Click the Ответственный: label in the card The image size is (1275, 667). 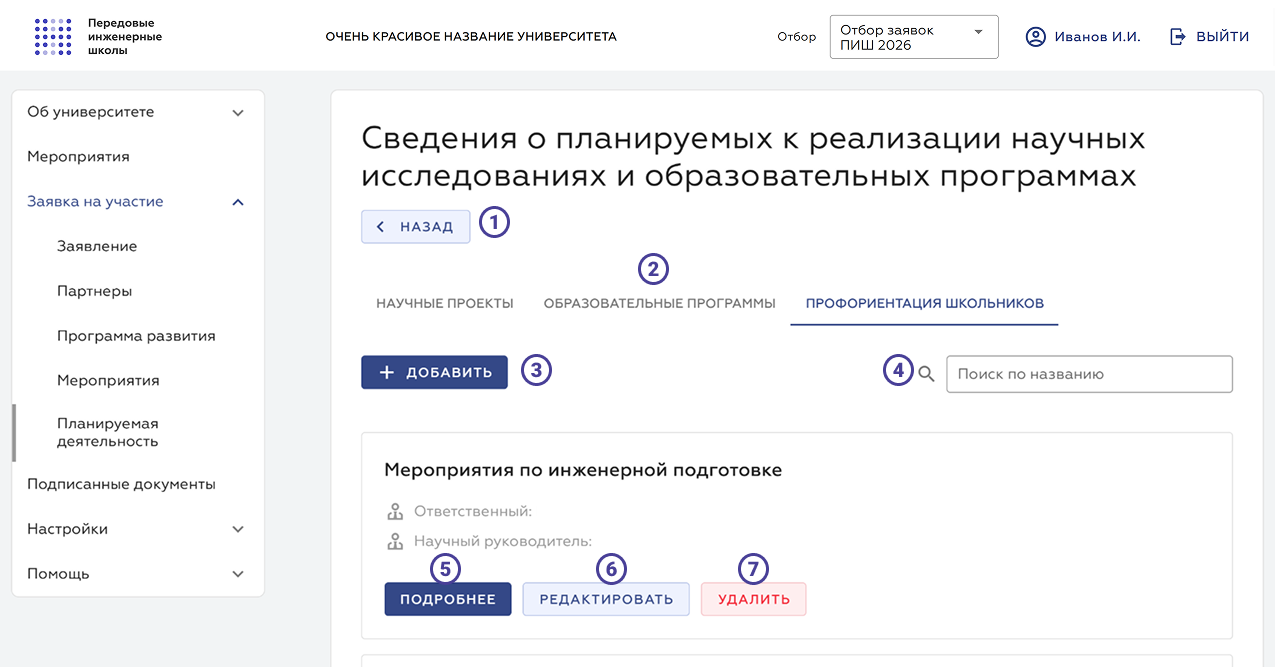[473, 512]
